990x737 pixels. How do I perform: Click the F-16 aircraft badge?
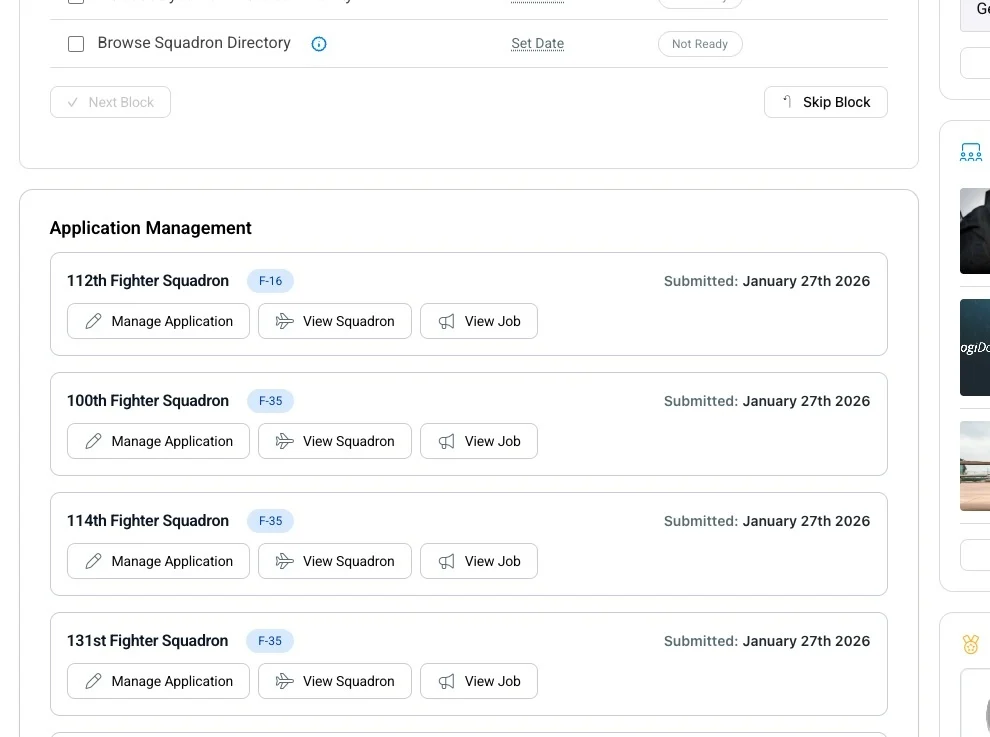coord(270,280)
